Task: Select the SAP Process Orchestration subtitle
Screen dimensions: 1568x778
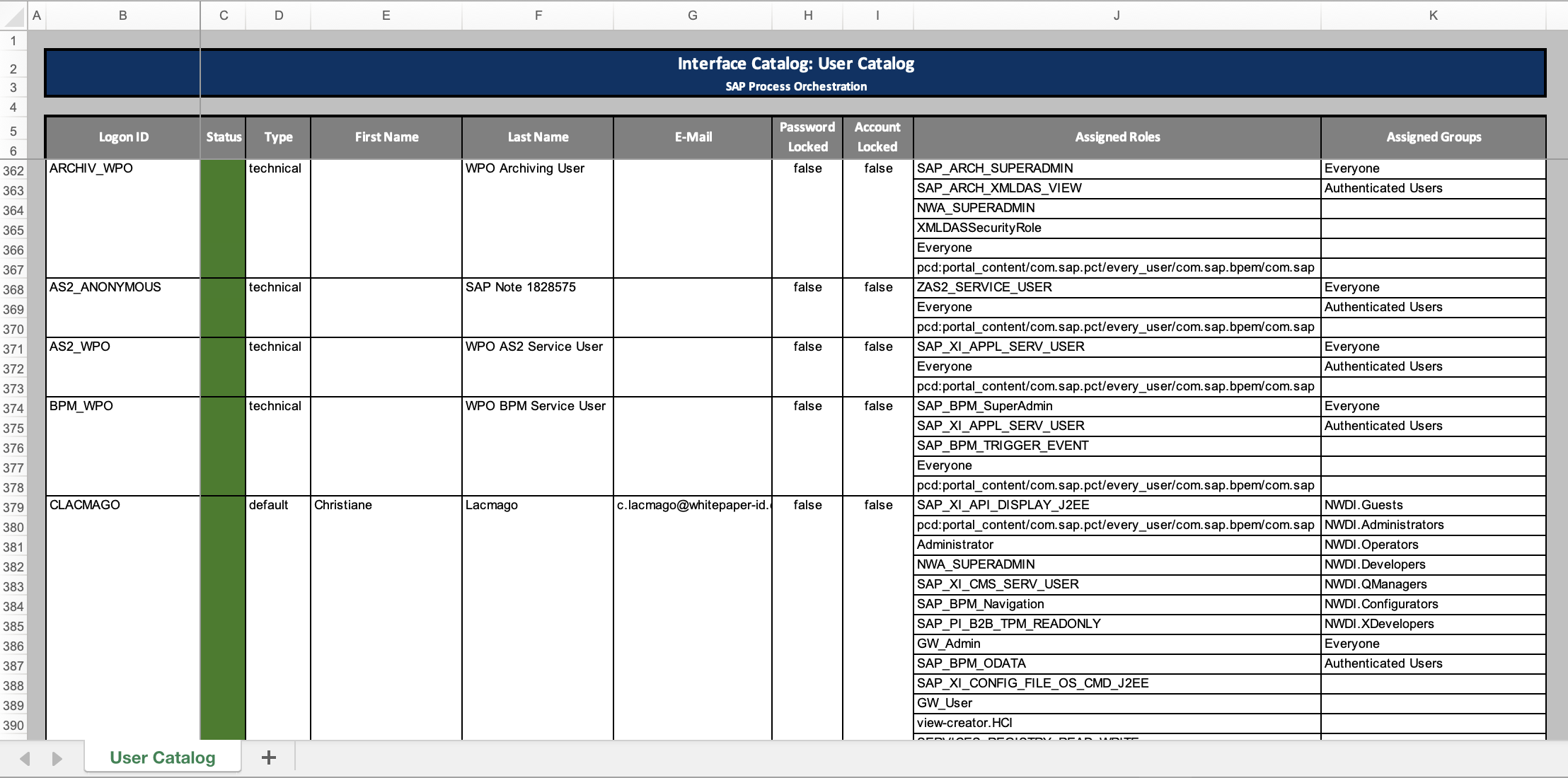Action: click(796, 86)
